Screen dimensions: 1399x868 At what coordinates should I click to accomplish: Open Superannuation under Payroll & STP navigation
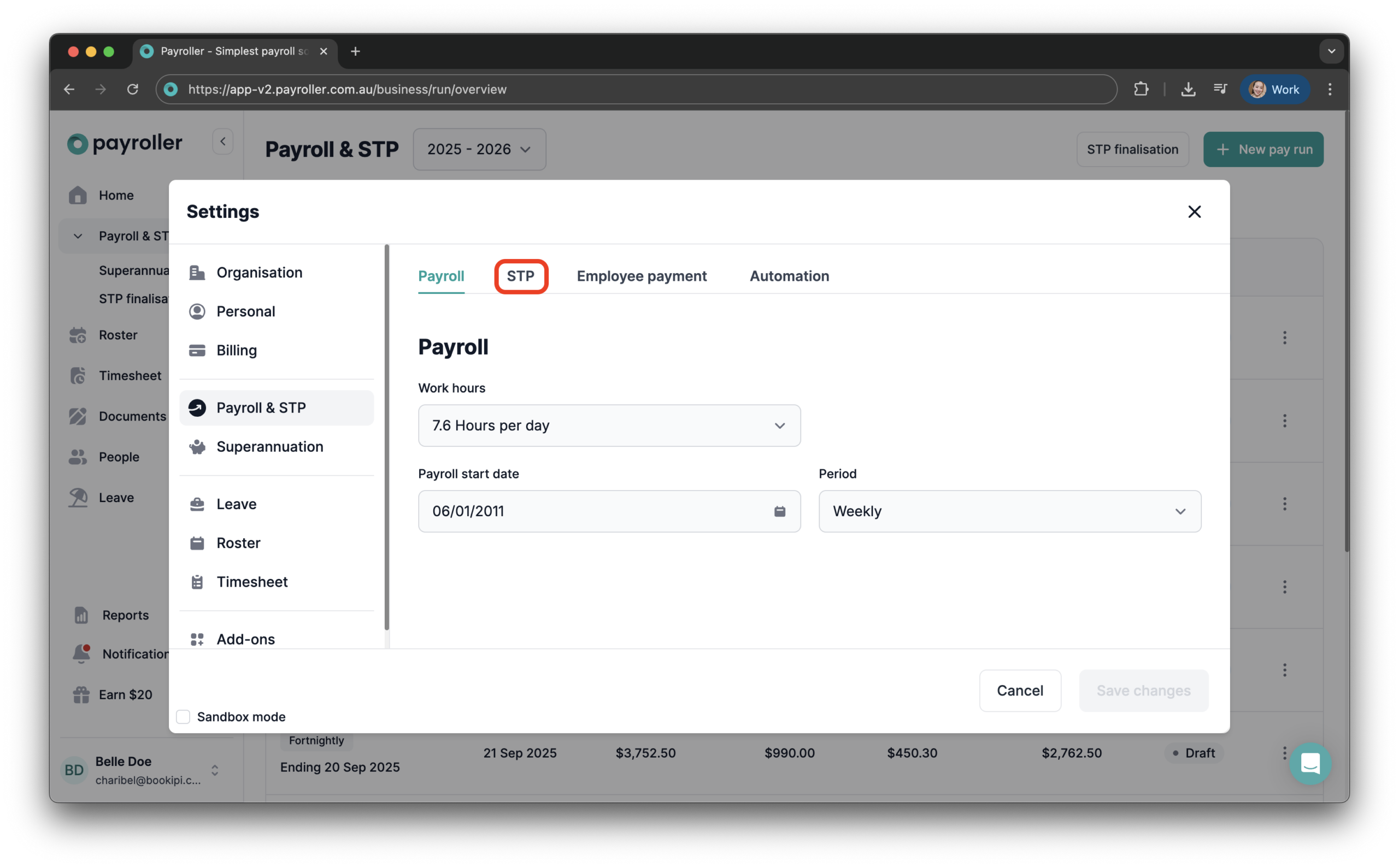click(x=134, y=270)
